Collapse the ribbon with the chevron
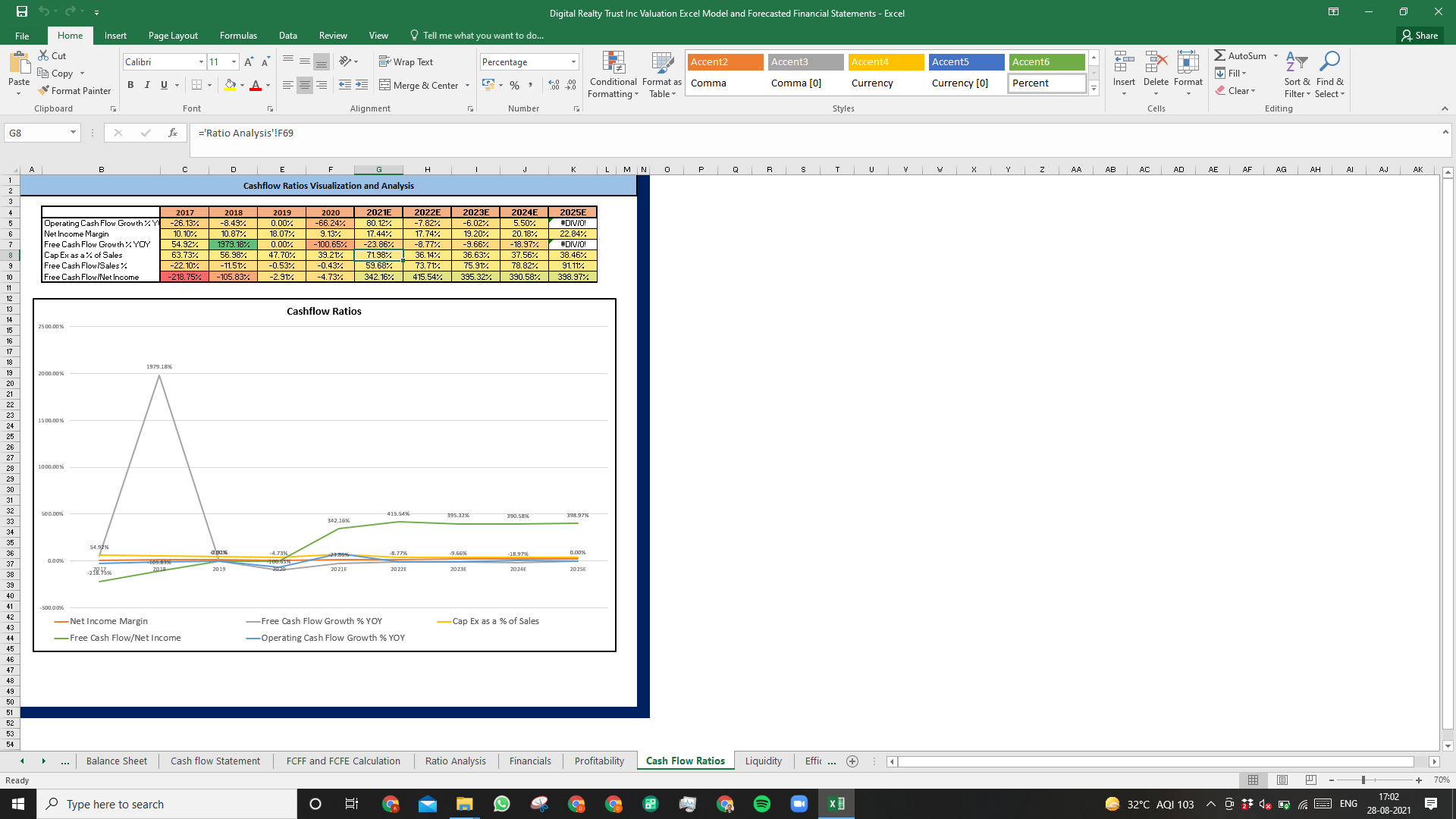This screenshot has width=1456, height=819. point(1445,108)
